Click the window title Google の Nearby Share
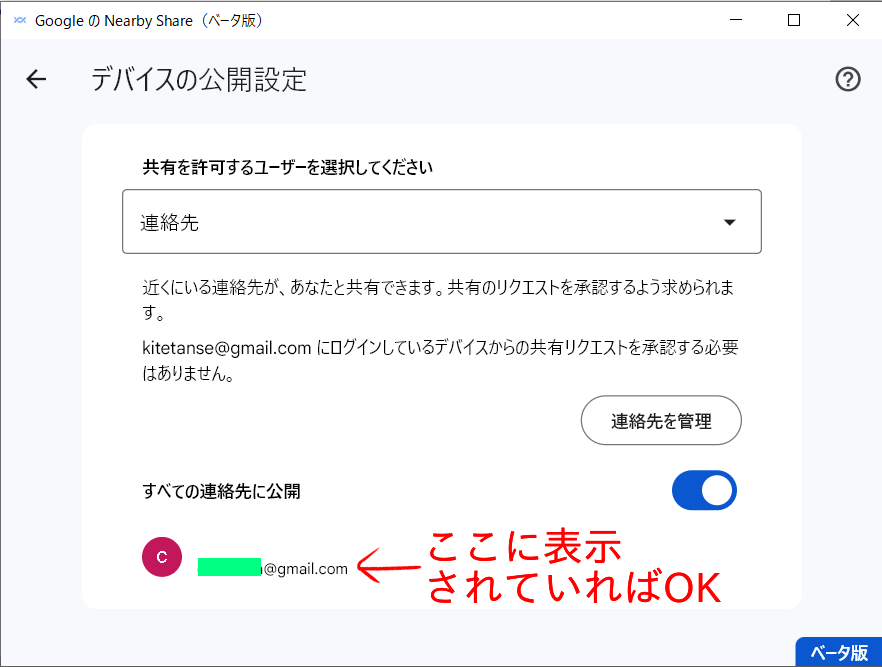 click(x=148, y=21)
